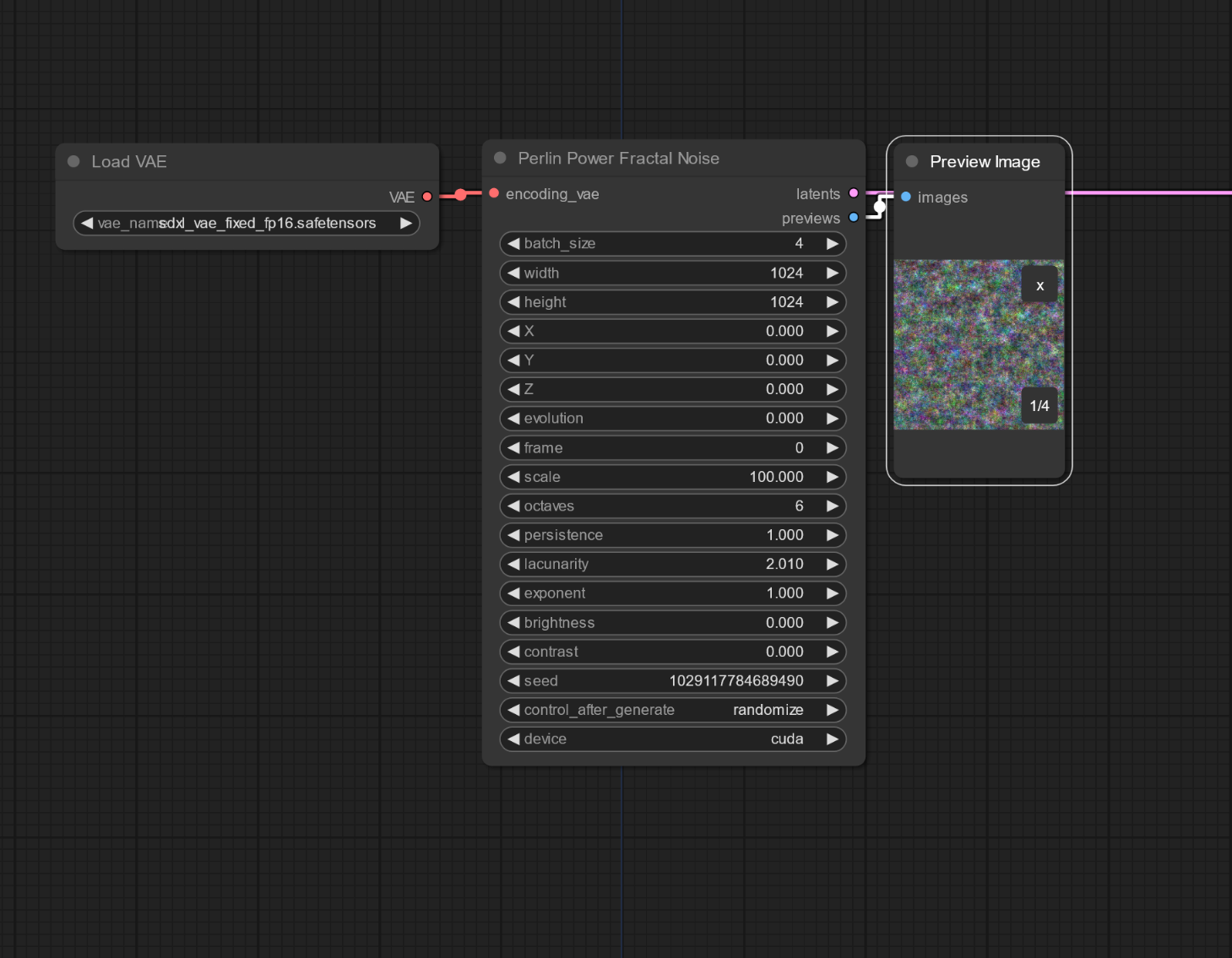Click the encoding_vae input connector
The image size is (1232, 958).
pyautogui.click(x=494, y=193)
